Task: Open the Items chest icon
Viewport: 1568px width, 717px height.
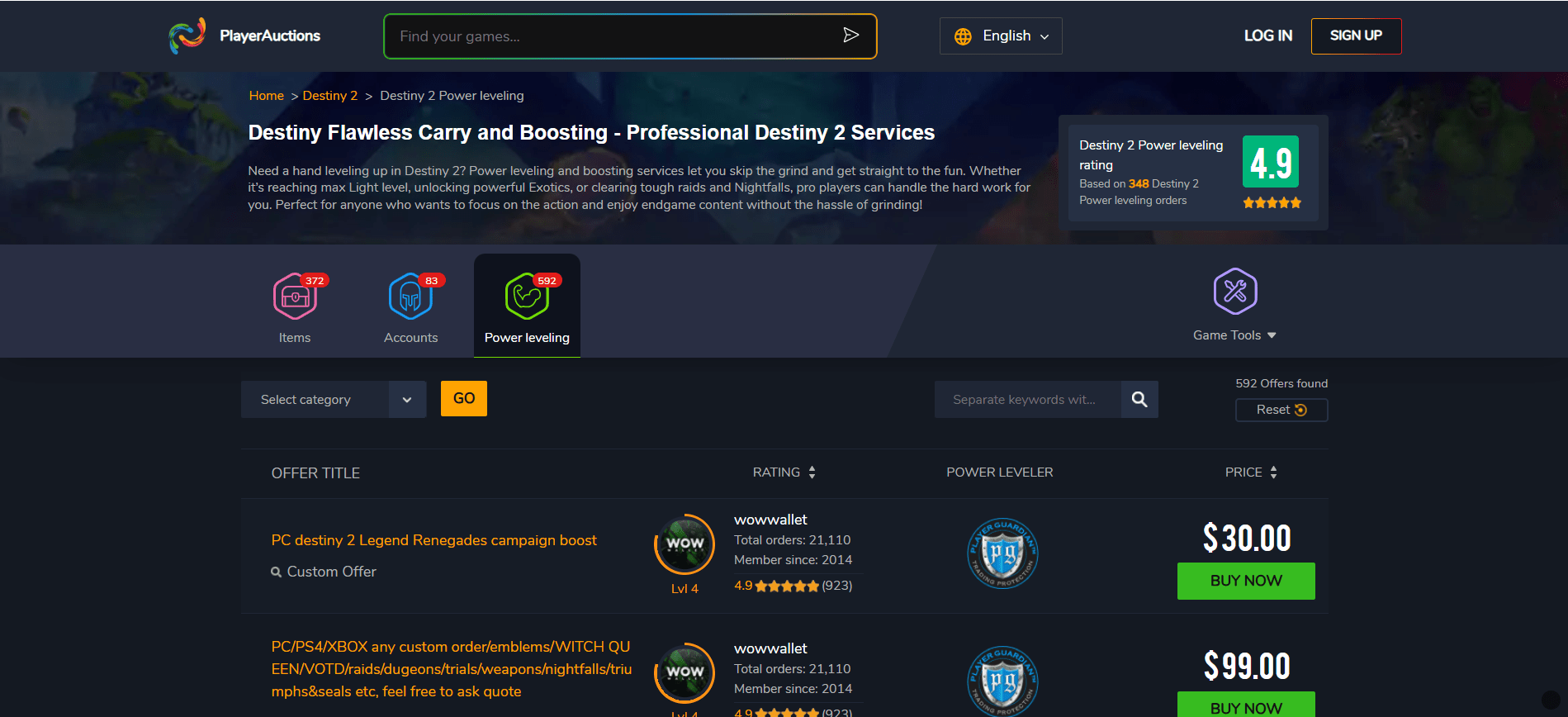Action: click(295, 296)
